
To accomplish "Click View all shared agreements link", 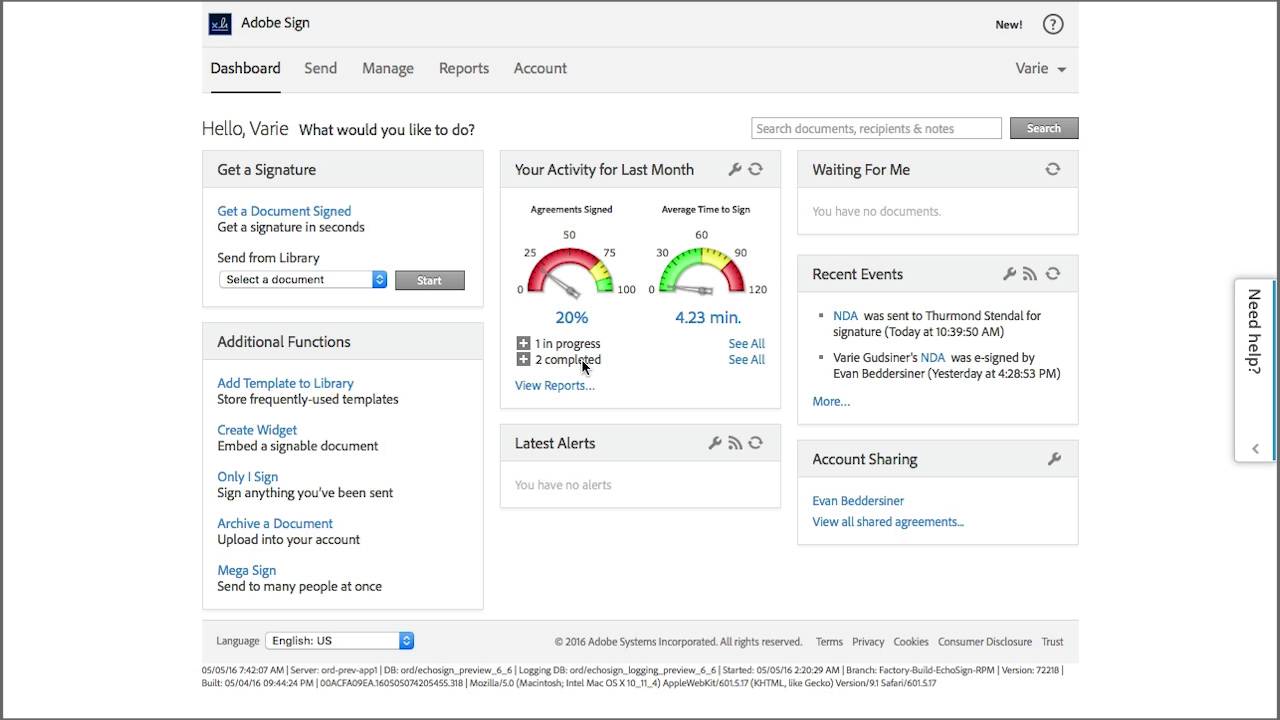I will 888,521.
